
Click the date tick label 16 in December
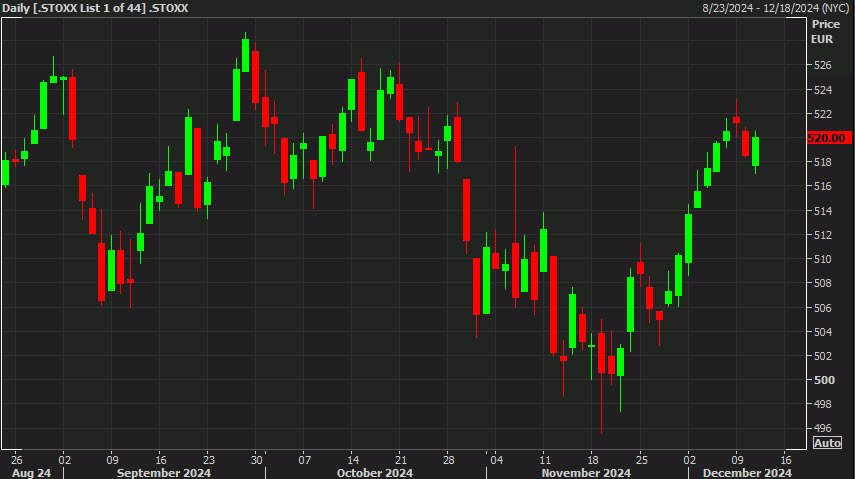coord(785,459)
